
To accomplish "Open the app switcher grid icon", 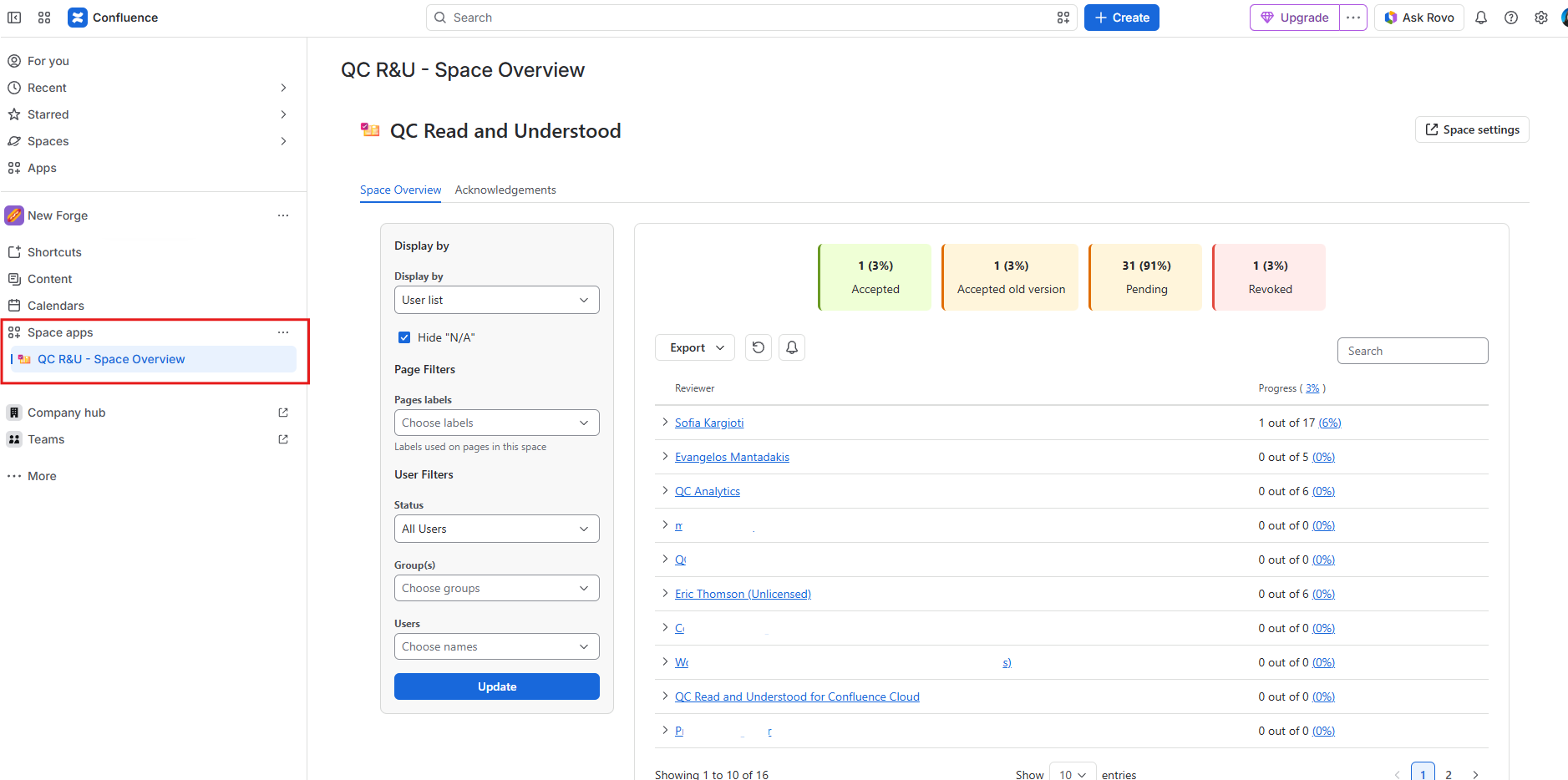I will pyautogui.click(x=44, y=18).
